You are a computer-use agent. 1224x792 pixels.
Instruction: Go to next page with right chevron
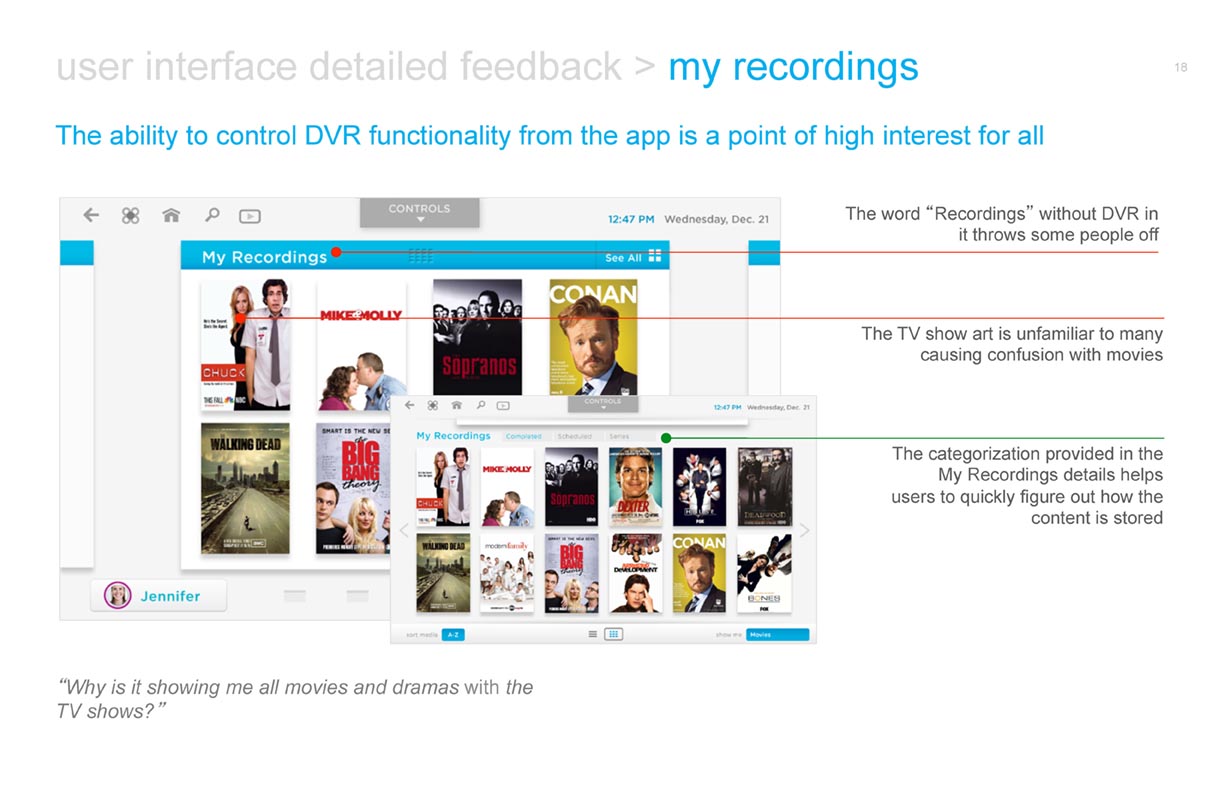coord(803,530)
